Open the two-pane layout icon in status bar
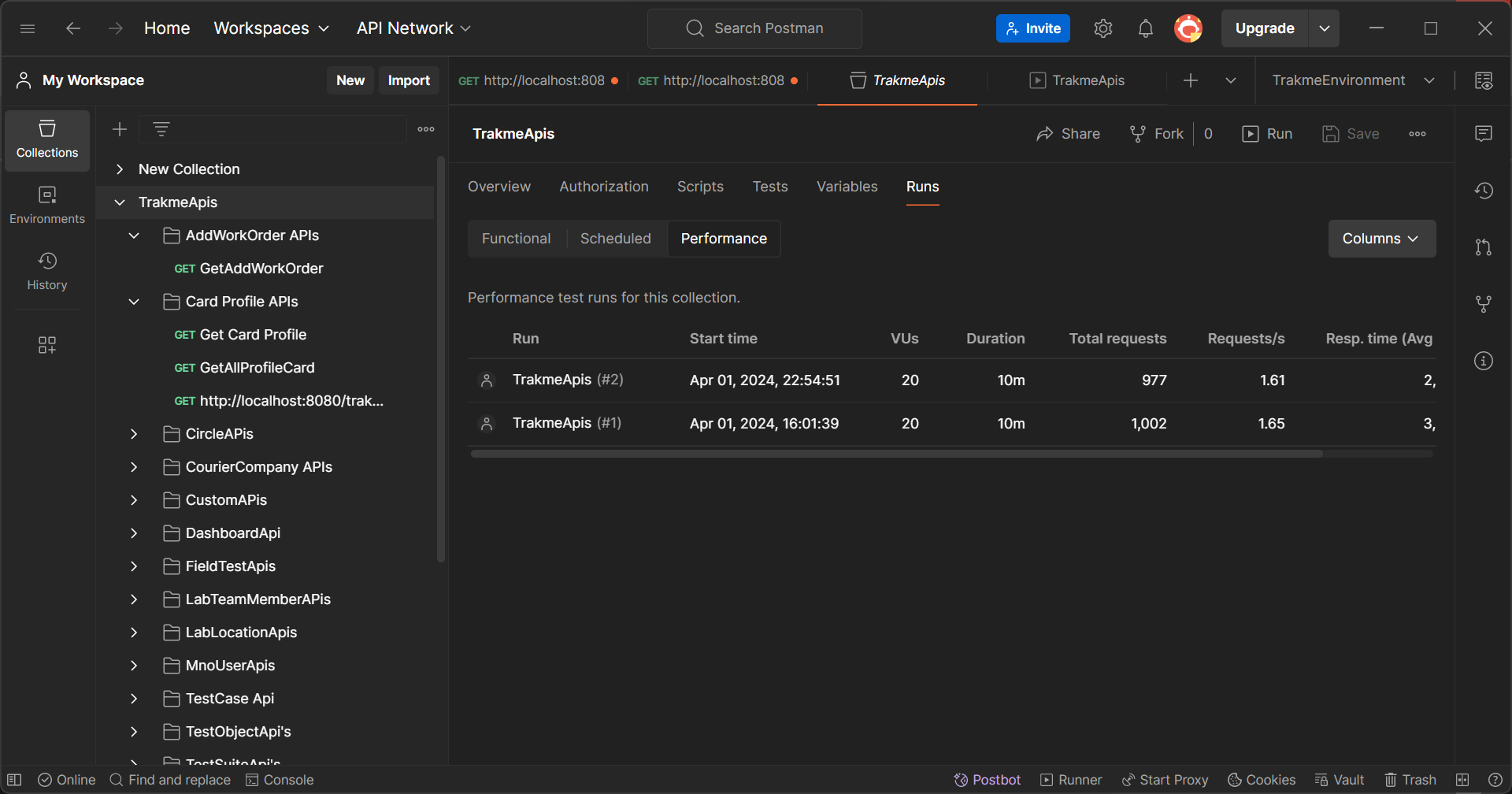 (1462, 780)
